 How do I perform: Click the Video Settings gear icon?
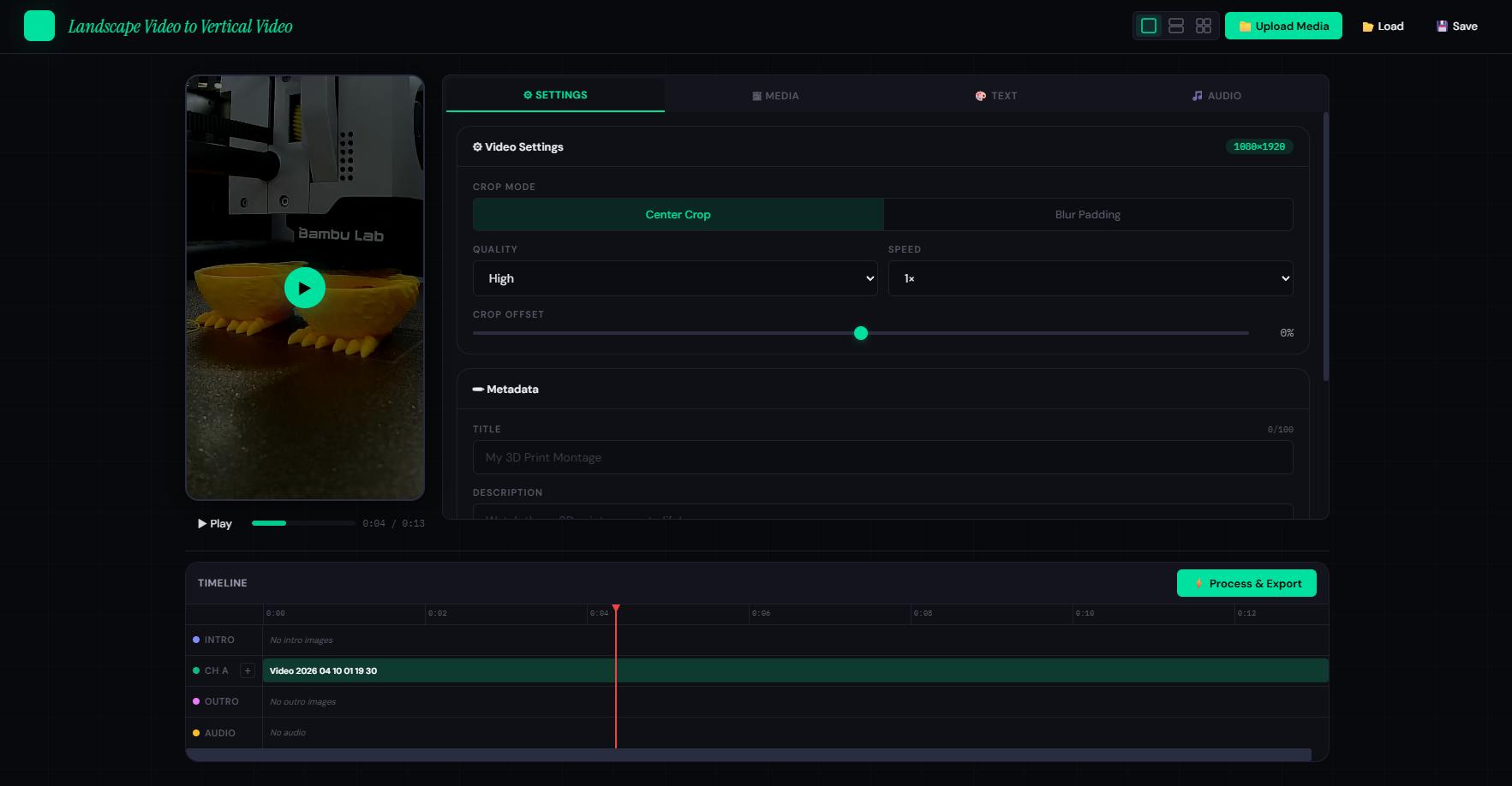tap(477, 146)
